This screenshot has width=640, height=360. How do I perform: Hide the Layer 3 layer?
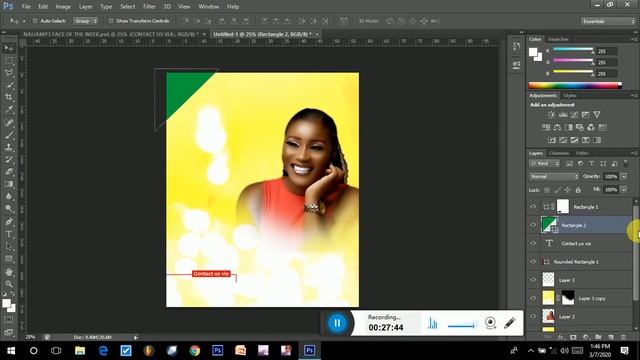coord(533,280)
